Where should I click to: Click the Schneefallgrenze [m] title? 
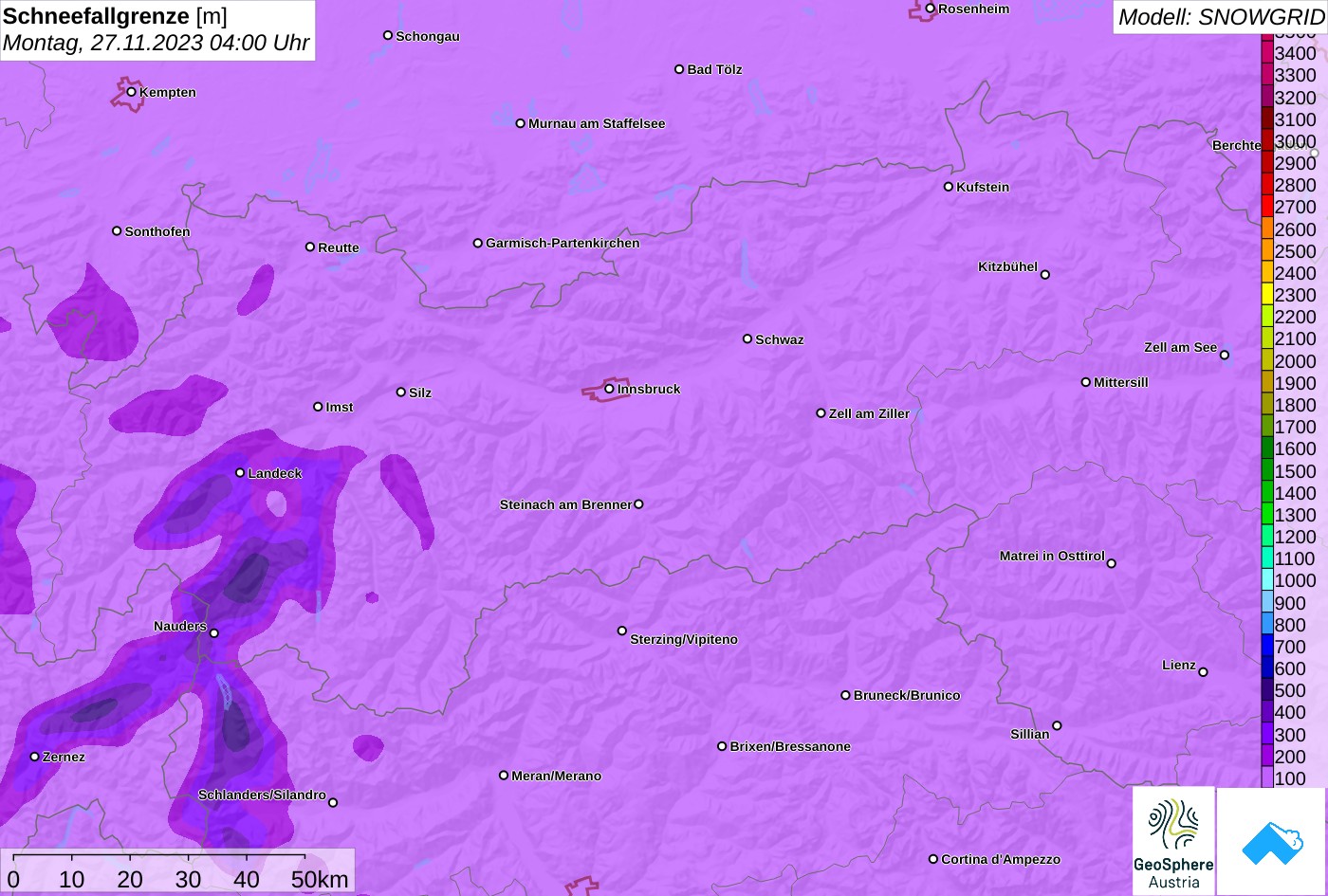pos(115,16)
